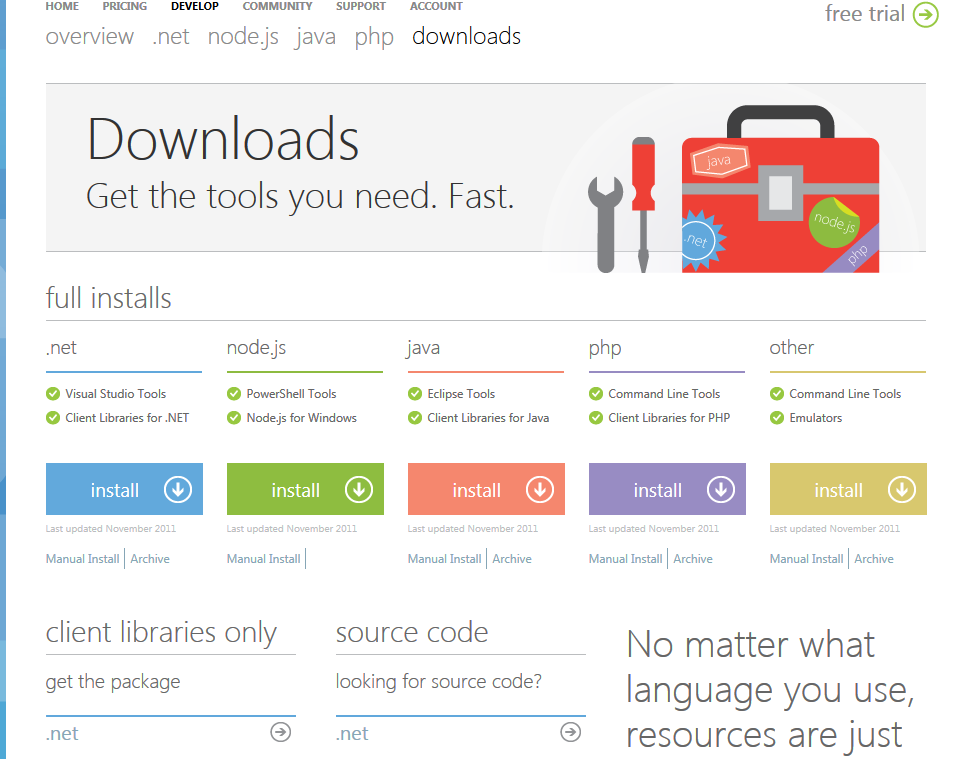
Task: Open Manual Install link under node.js
Action: (x=264, y=559)
